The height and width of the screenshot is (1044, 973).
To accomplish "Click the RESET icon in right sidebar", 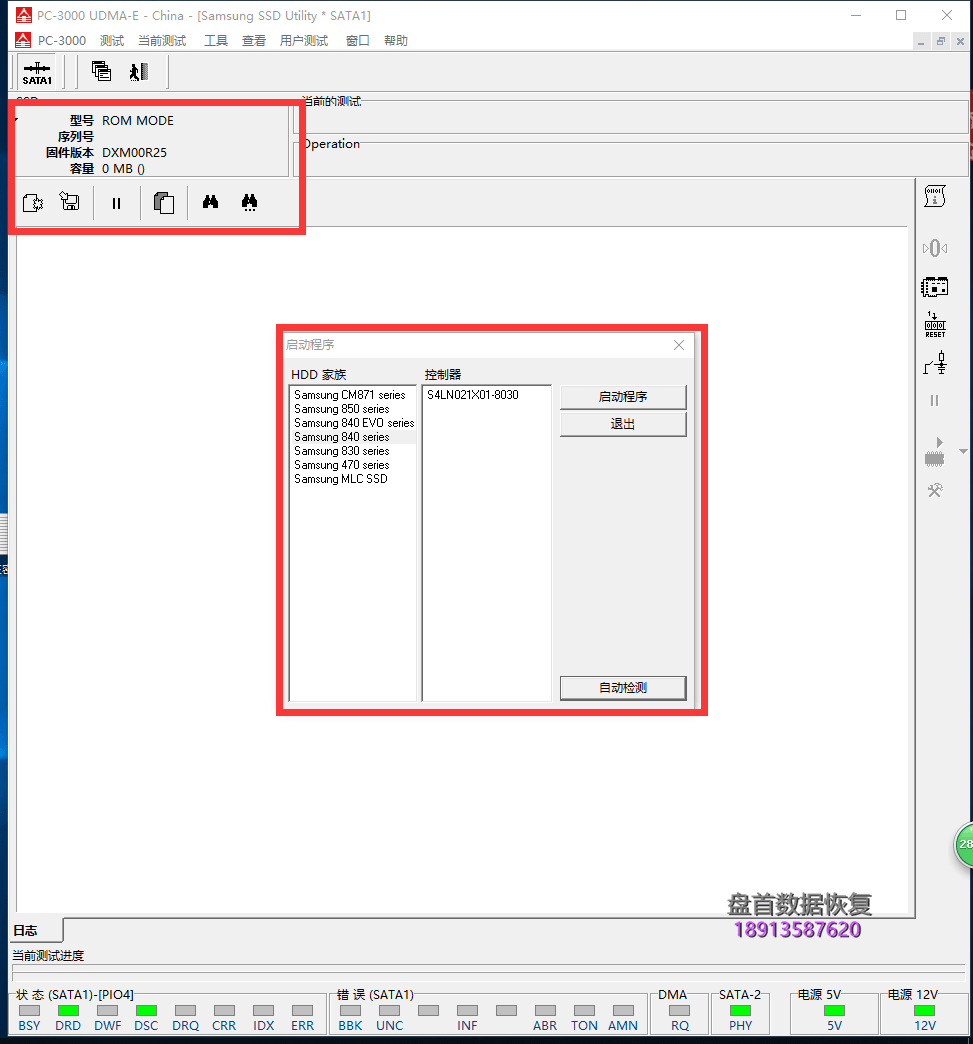I will click(934, 326).
